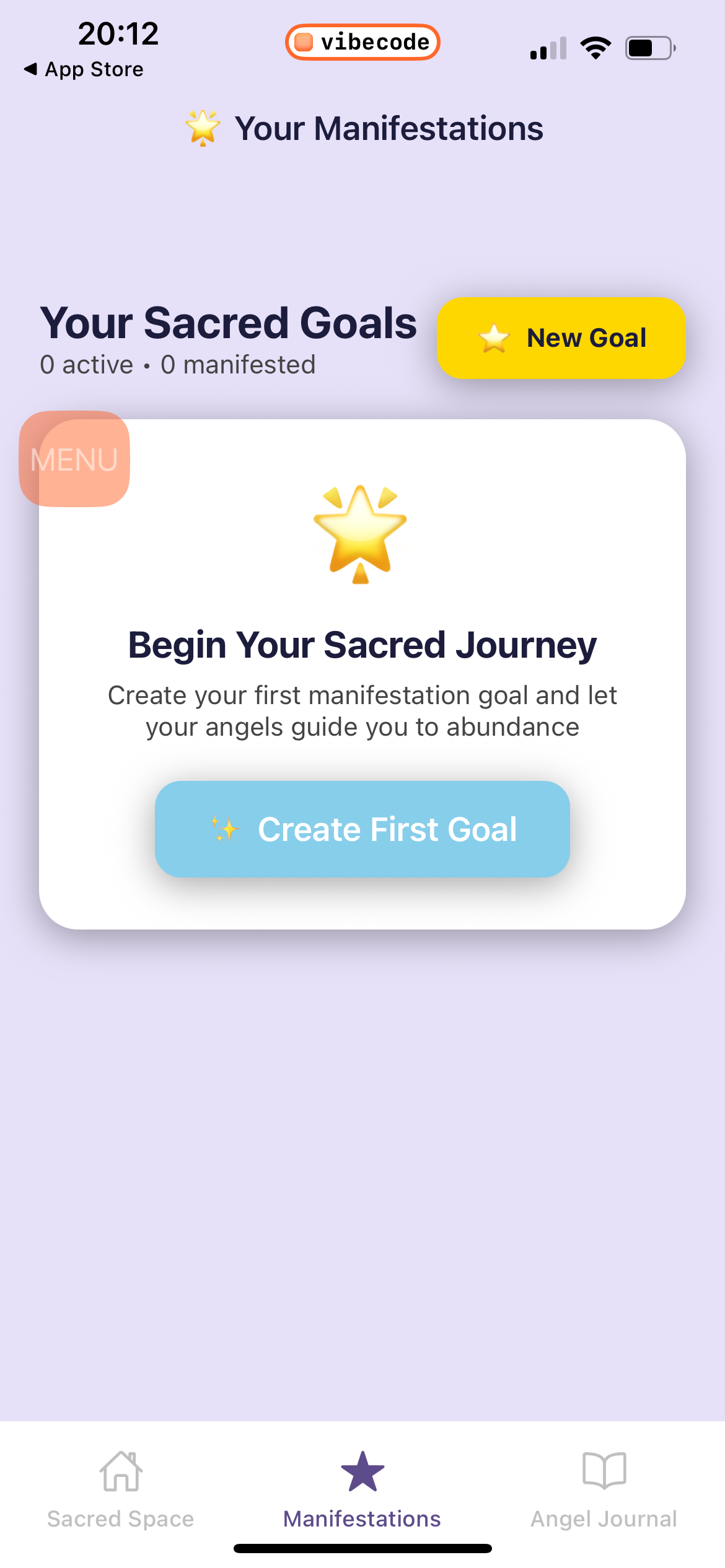725x1568 pixels.
Task: Tap the open book Angel Journal icon
Action: point(604,1470)
